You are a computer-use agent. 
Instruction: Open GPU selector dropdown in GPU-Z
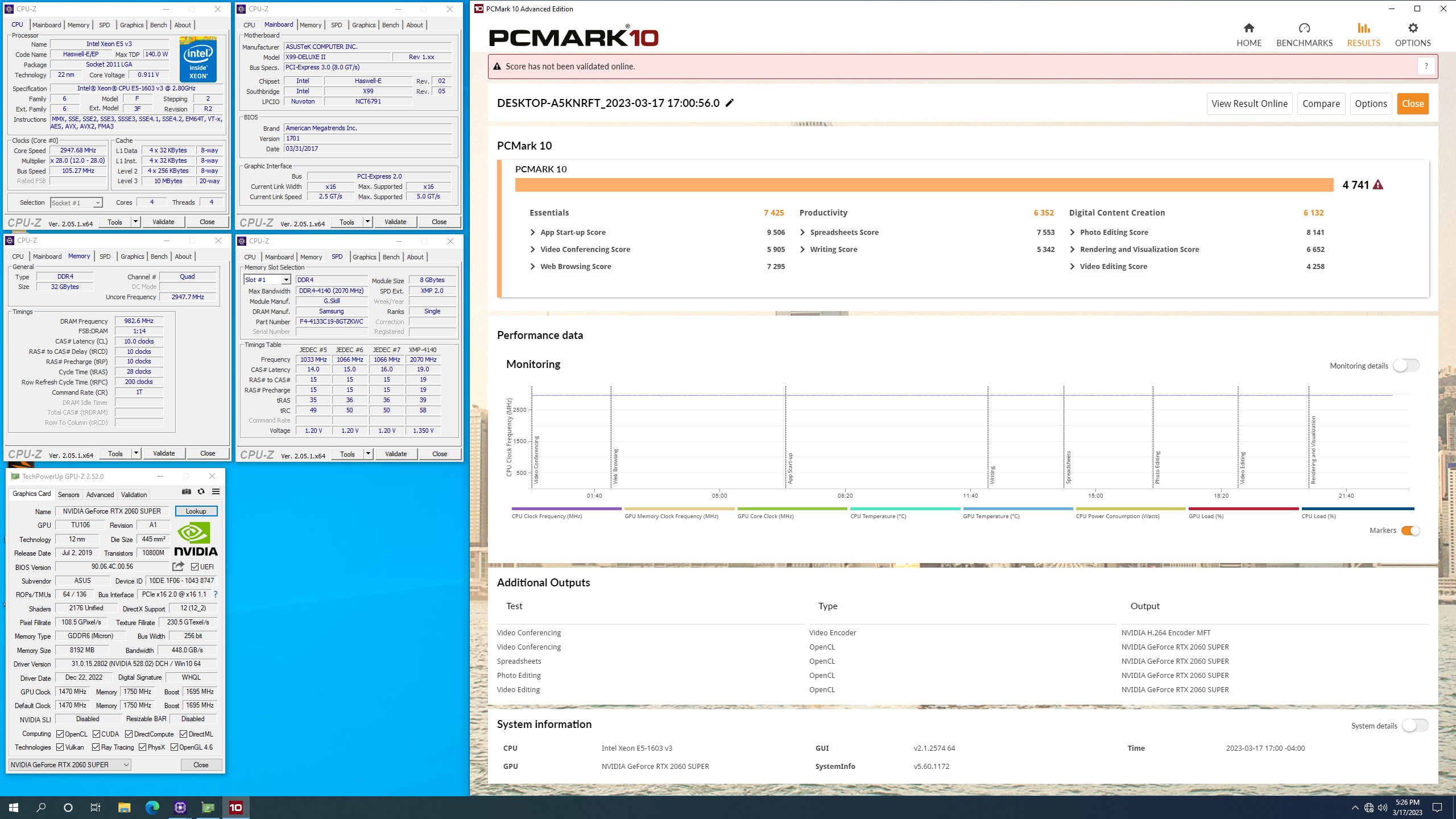pos(70,765)
